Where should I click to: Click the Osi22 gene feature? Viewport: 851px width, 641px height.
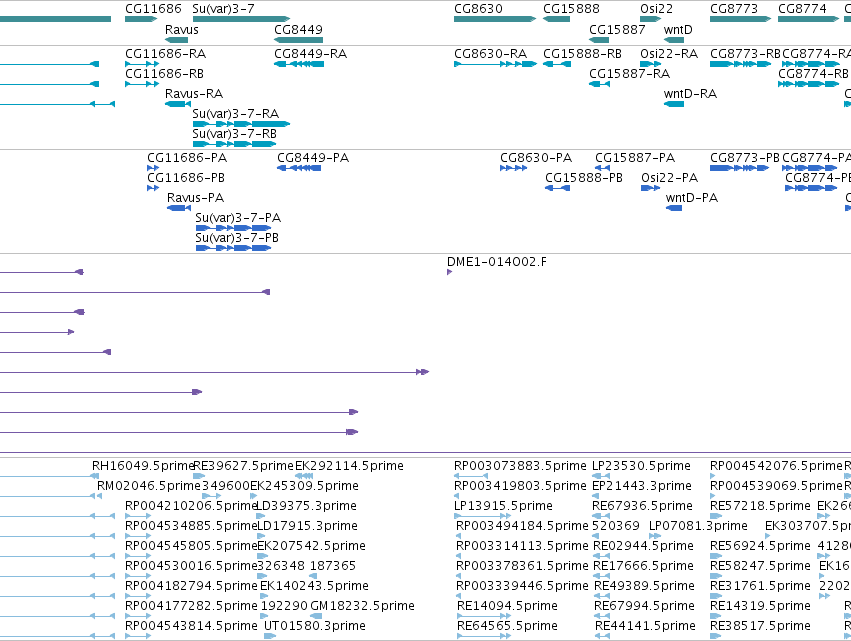tap(651, 19)
